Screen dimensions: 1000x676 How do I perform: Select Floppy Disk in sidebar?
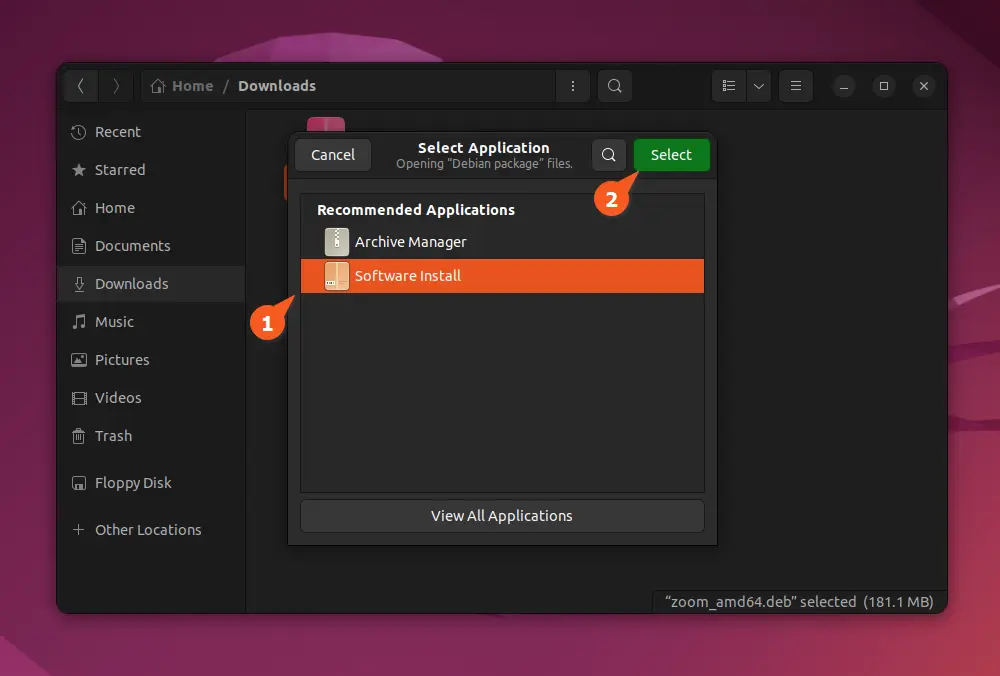click(132, 483)
